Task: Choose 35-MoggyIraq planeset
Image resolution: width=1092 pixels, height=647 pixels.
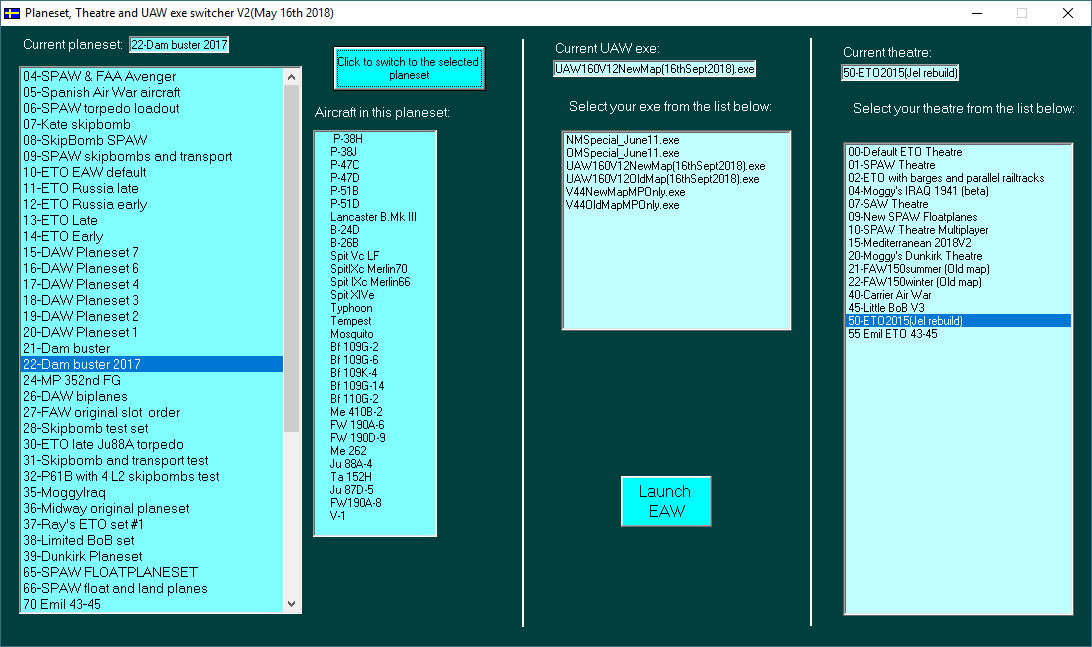Action: (x=152, y=492)
